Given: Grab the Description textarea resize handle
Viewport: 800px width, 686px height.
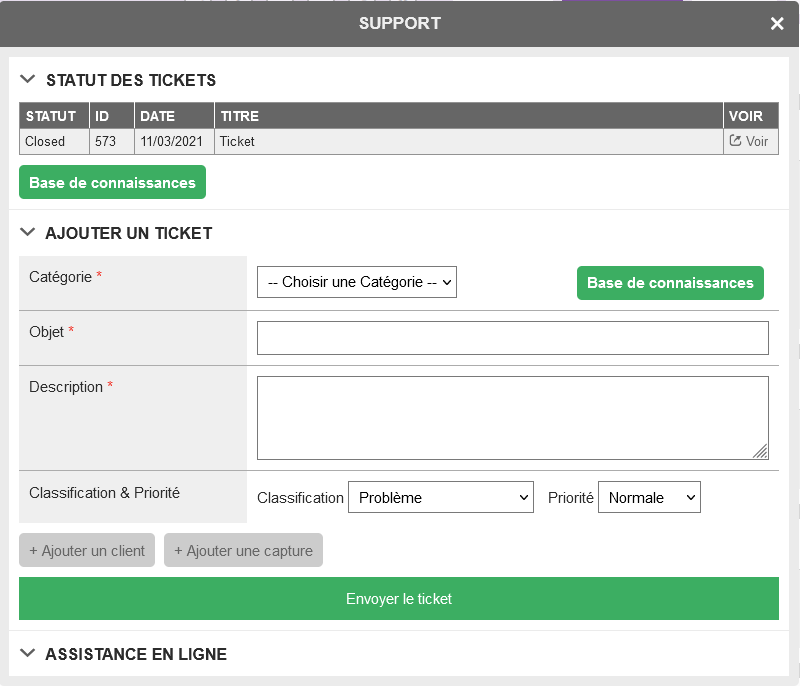Looking at the screenshot, I should (761, 452).
